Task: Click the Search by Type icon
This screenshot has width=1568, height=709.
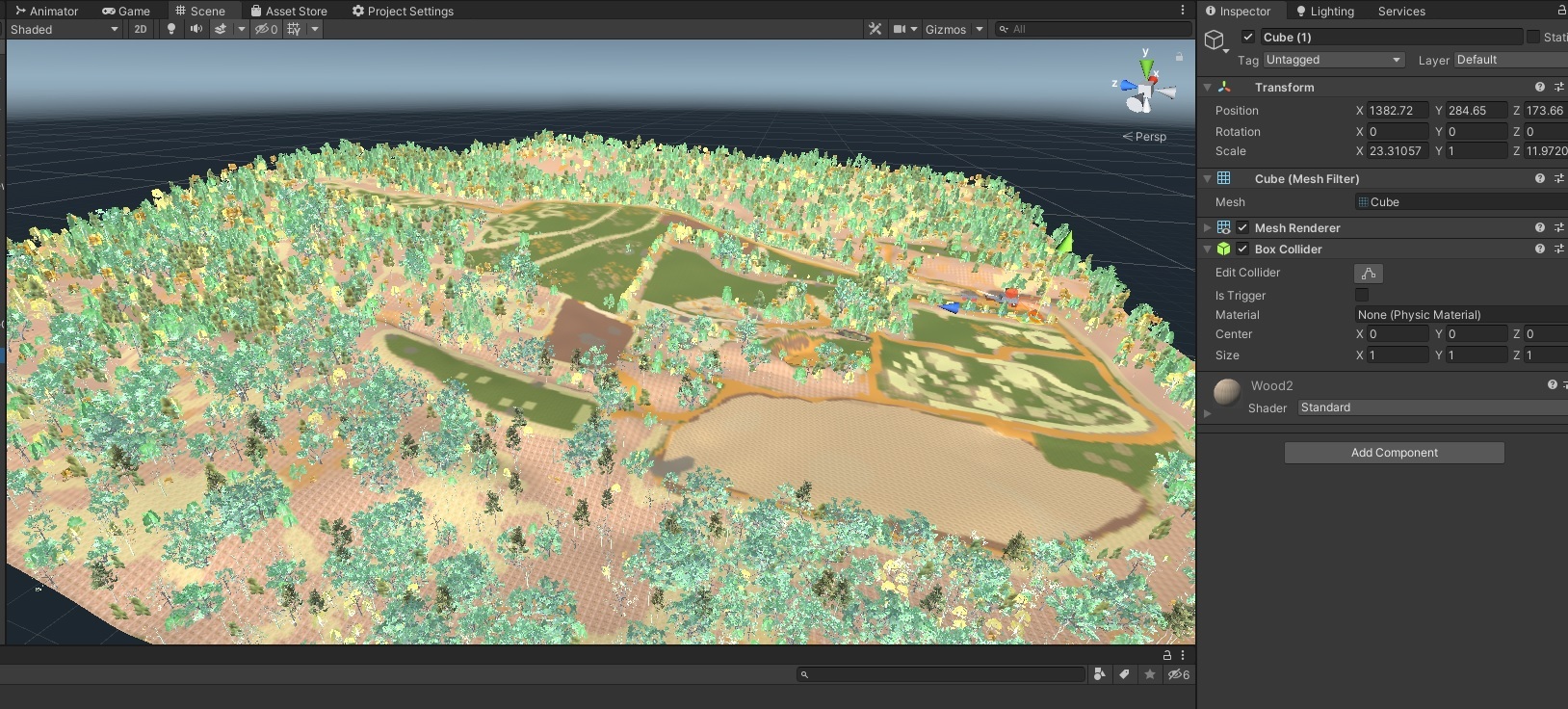Action: [x=1099, y=674]
